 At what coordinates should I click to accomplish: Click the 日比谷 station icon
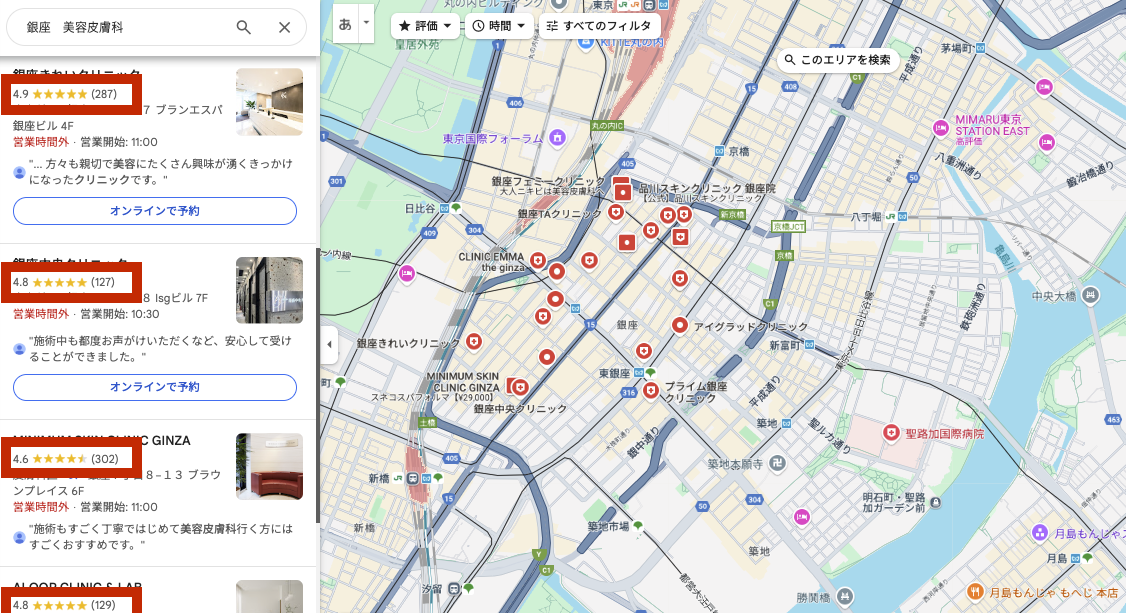445,208
